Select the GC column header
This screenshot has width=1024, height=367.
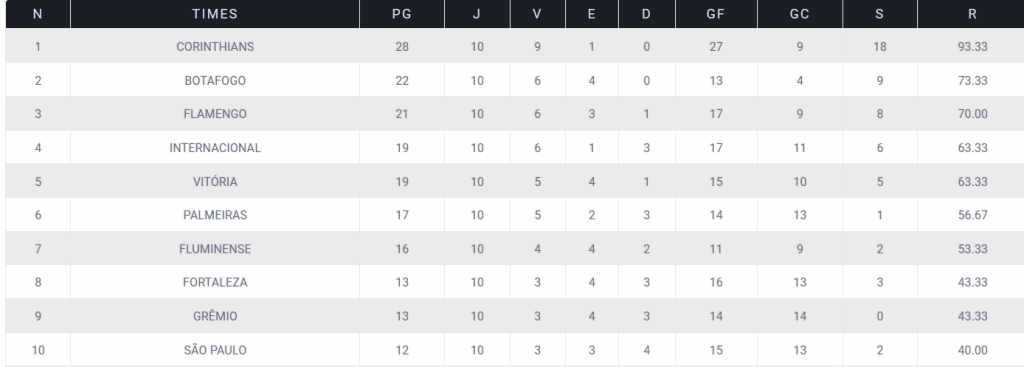[x=800, y=14]
